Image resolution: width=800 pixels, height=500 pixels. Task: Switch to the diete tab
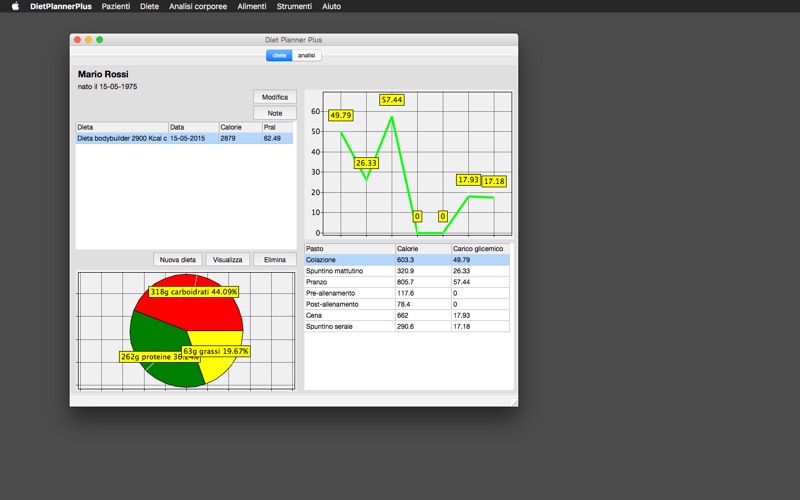pos(279,55)
